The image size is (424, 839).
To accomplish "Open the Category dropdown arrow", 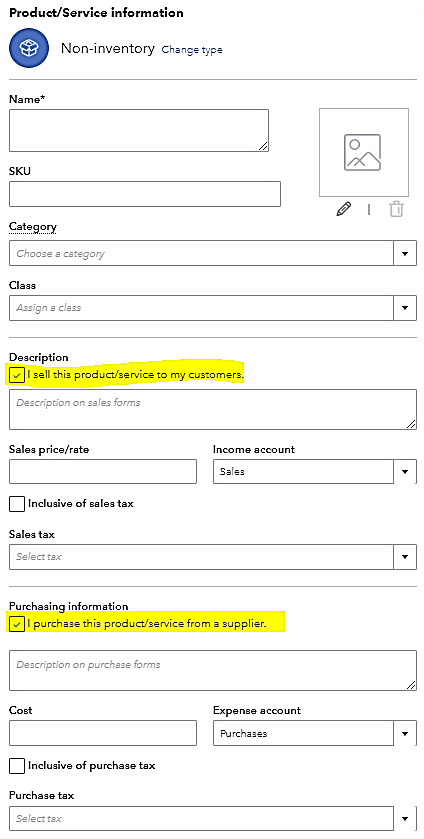I will (x=405, y=253).
